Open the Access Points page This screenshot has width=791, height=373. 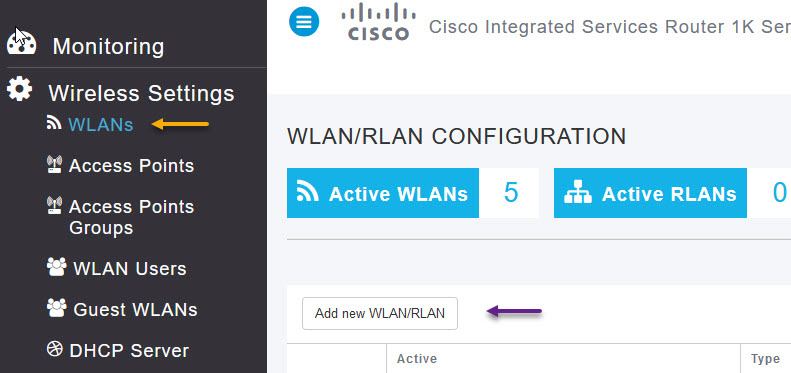coord(131,166)
